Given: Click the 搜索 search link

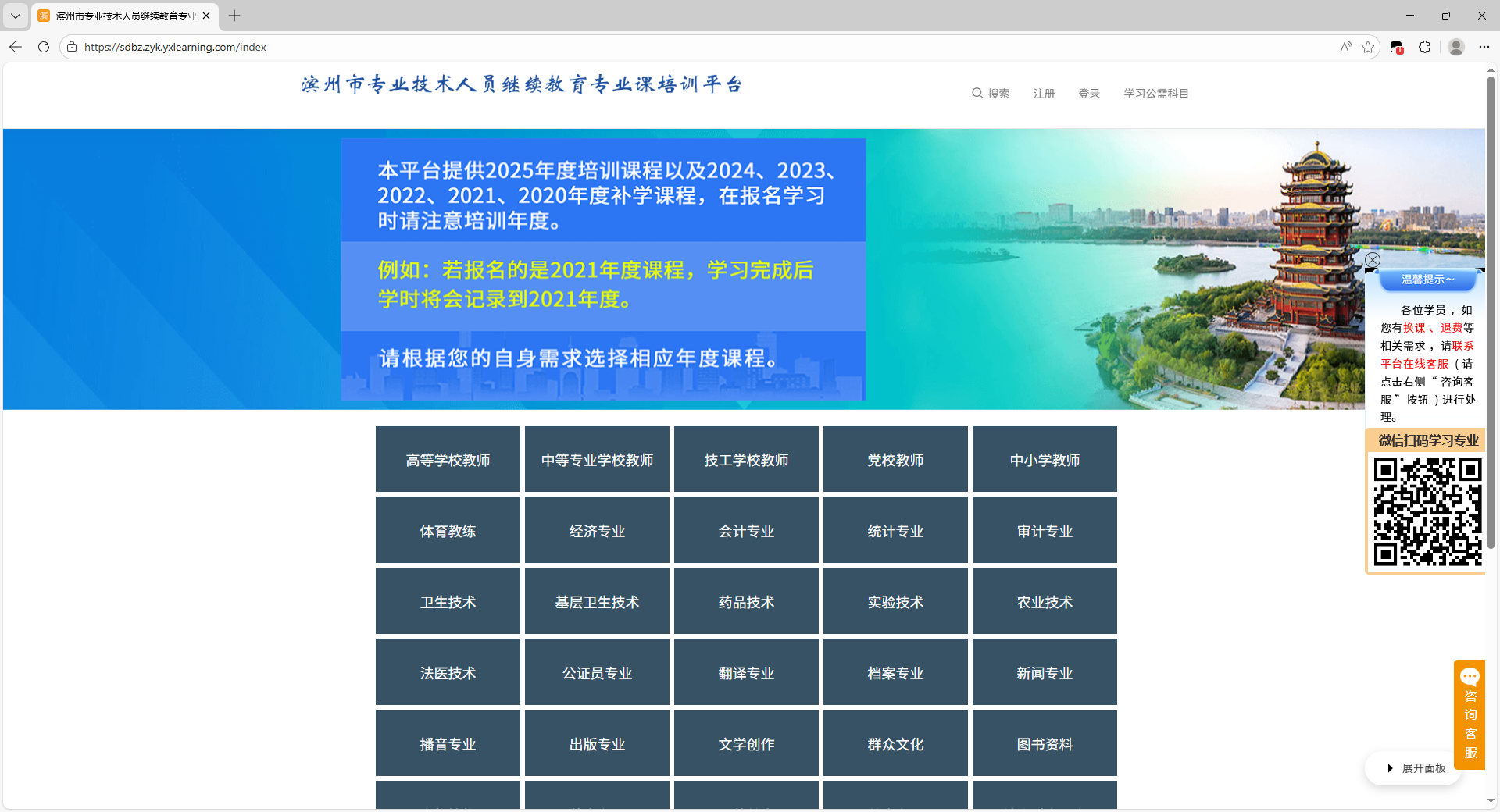Looking at the screenshot, I should click(991, 94).
